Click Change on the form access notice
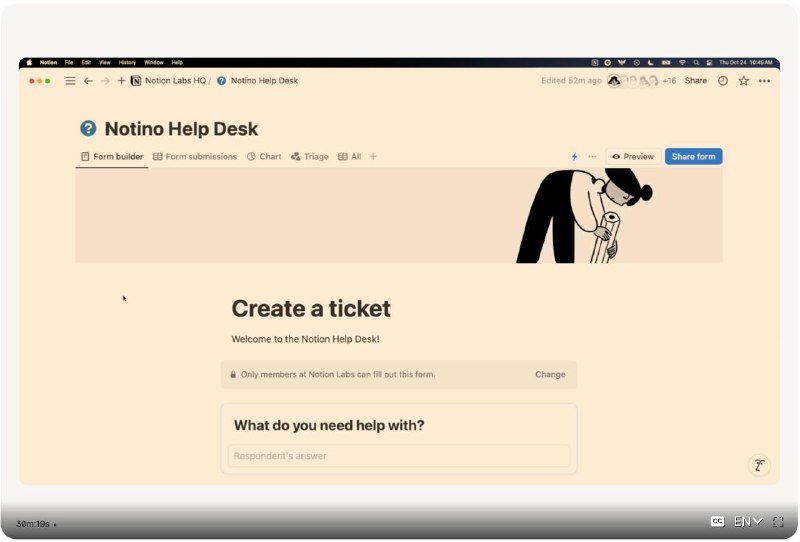 click(550, 374)
